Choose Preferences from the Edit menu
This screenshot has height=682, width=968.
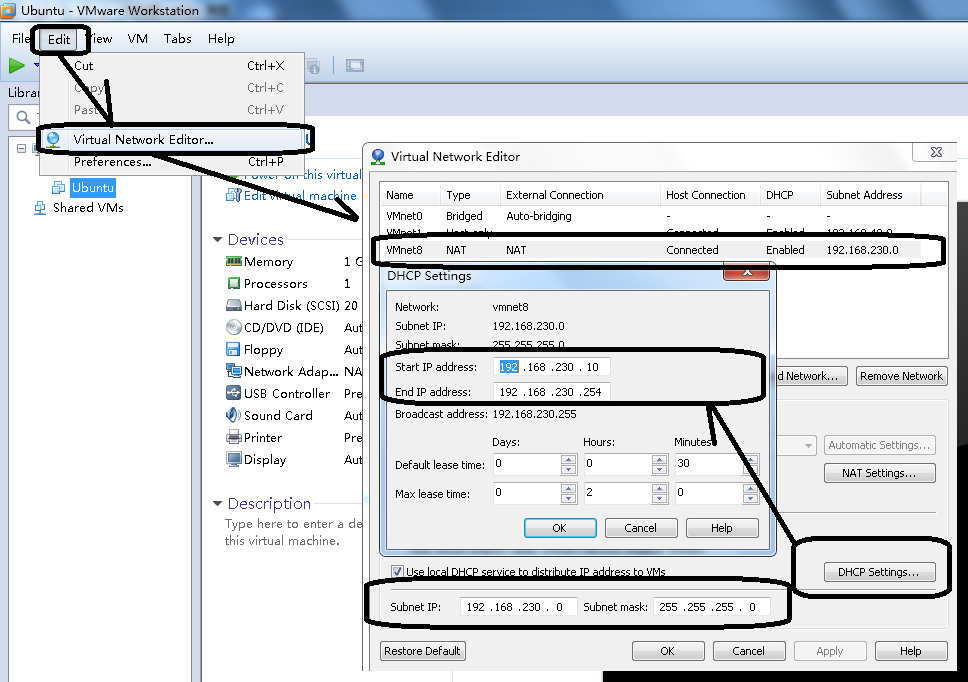point(112,162)
